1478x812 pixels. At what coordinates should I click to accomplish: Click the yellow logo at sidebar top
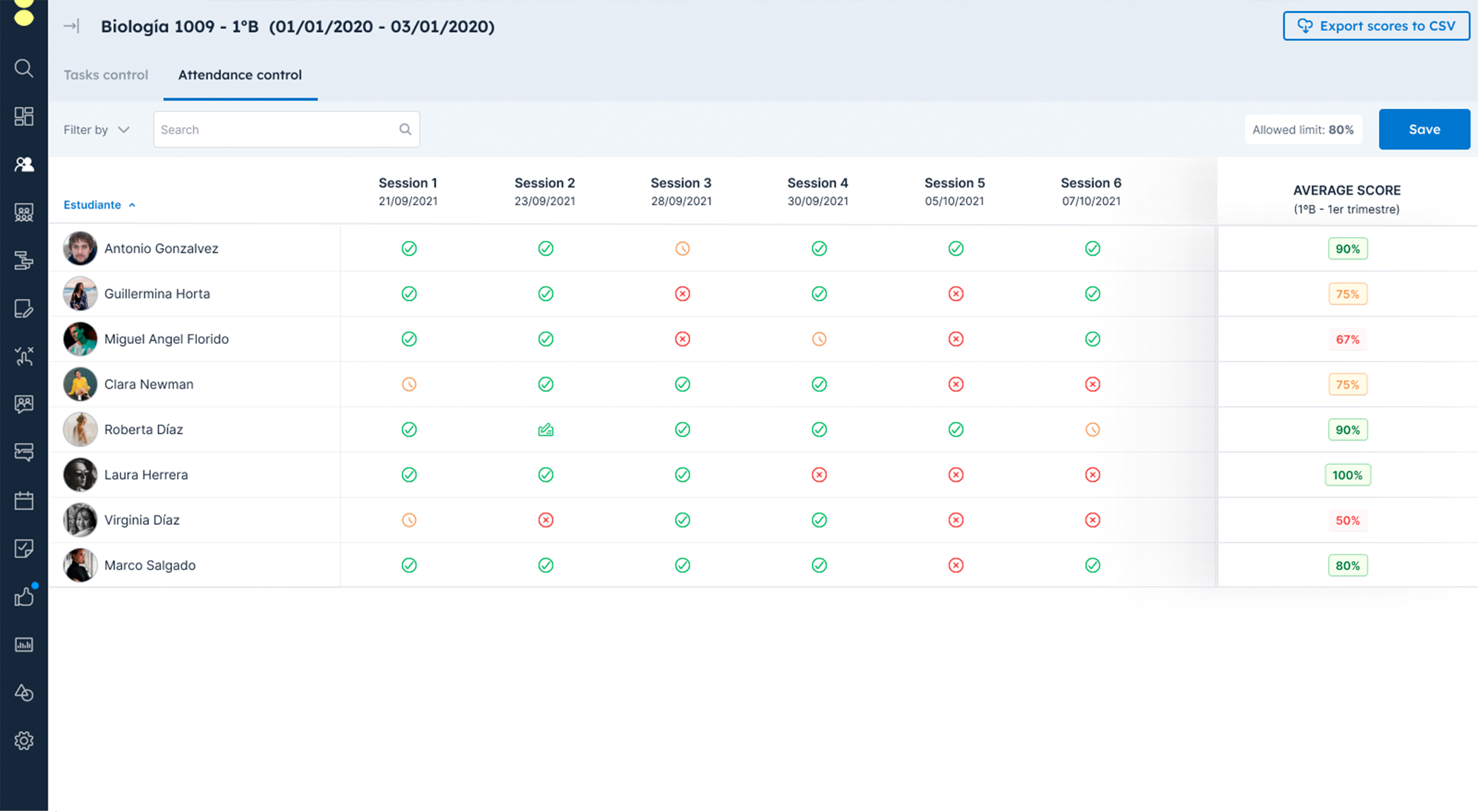23,13
